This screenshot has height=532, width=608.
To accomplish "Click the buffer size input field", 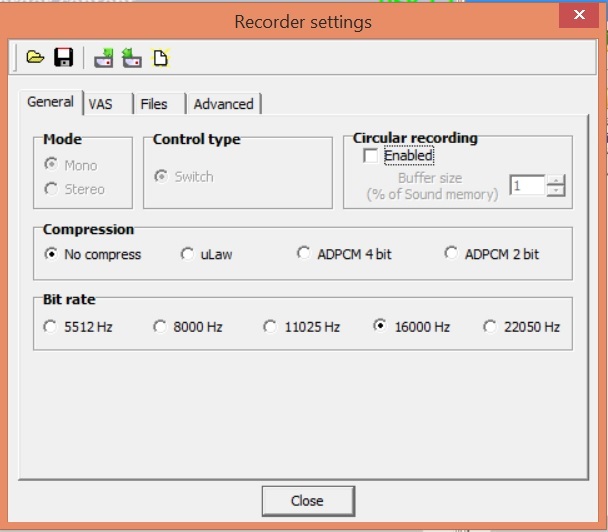I will [x=527, y=186].
